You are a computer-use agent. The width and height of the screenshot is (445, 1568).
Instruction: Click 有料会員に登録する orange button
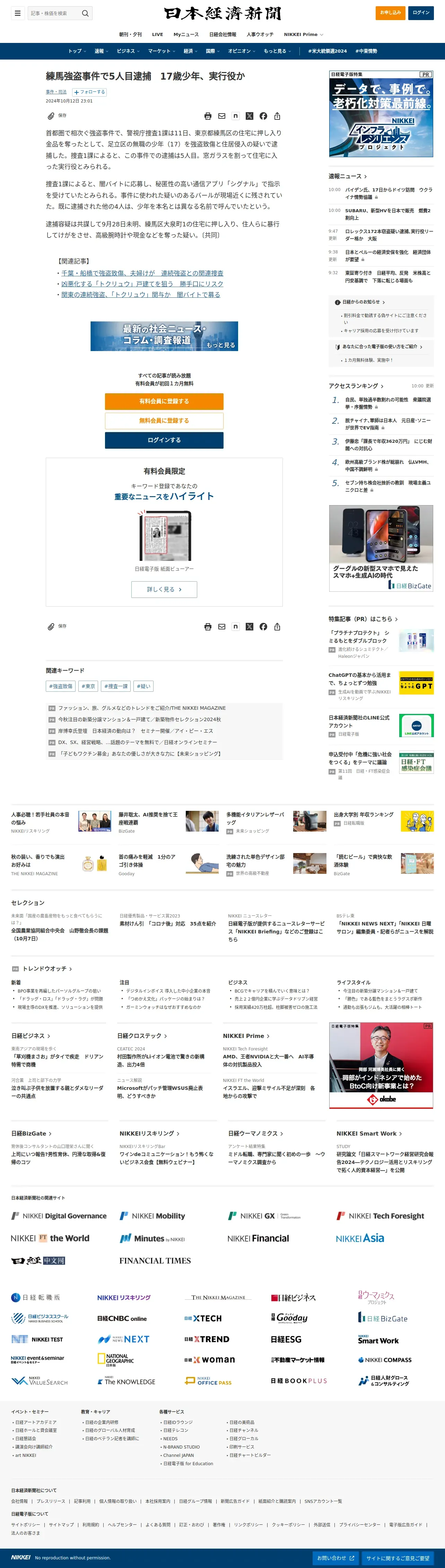pos(164,401)
